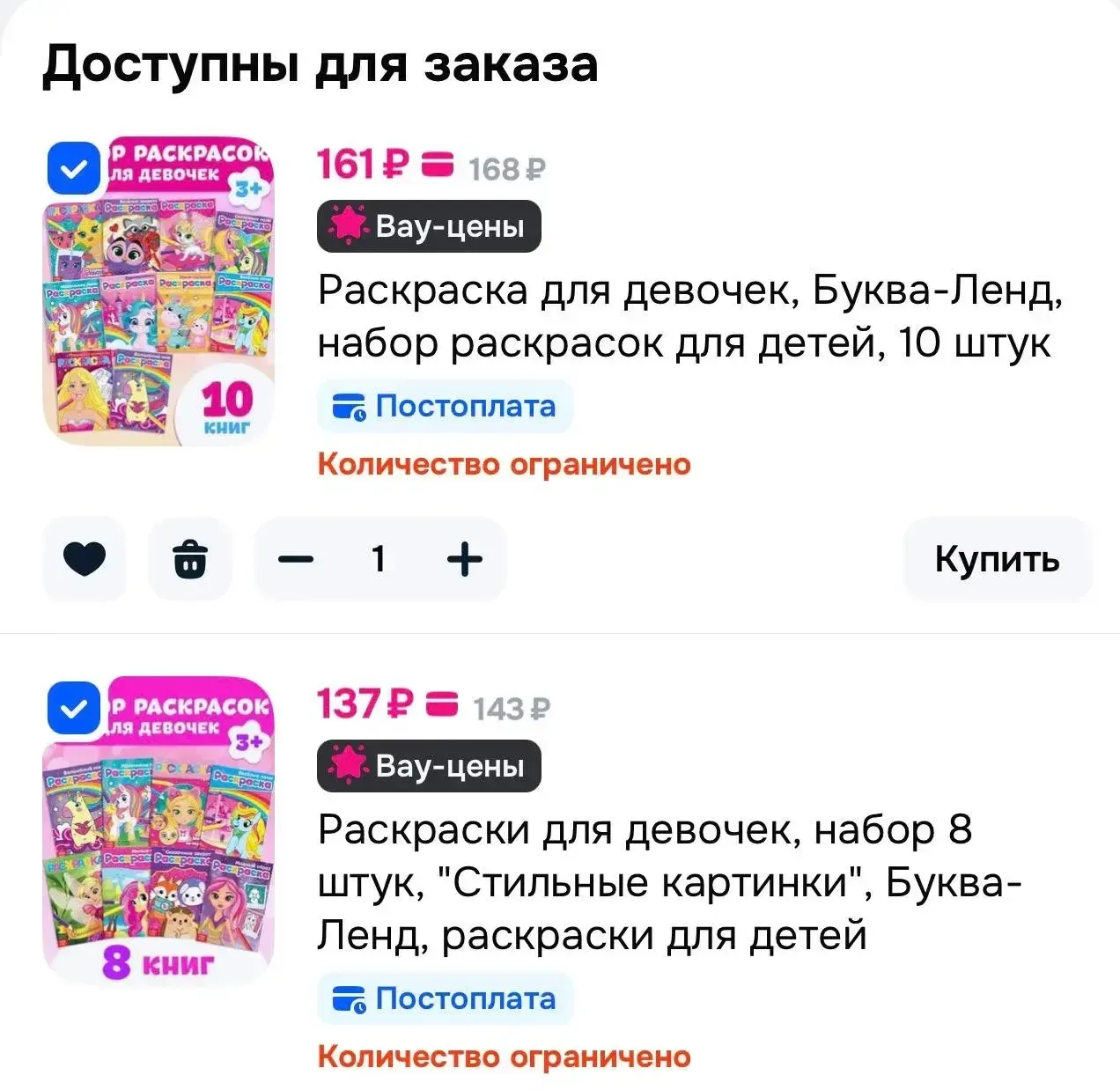The image size is (1120, 1090).
Task: Click the quantity value 1 field
Action: 379,559
